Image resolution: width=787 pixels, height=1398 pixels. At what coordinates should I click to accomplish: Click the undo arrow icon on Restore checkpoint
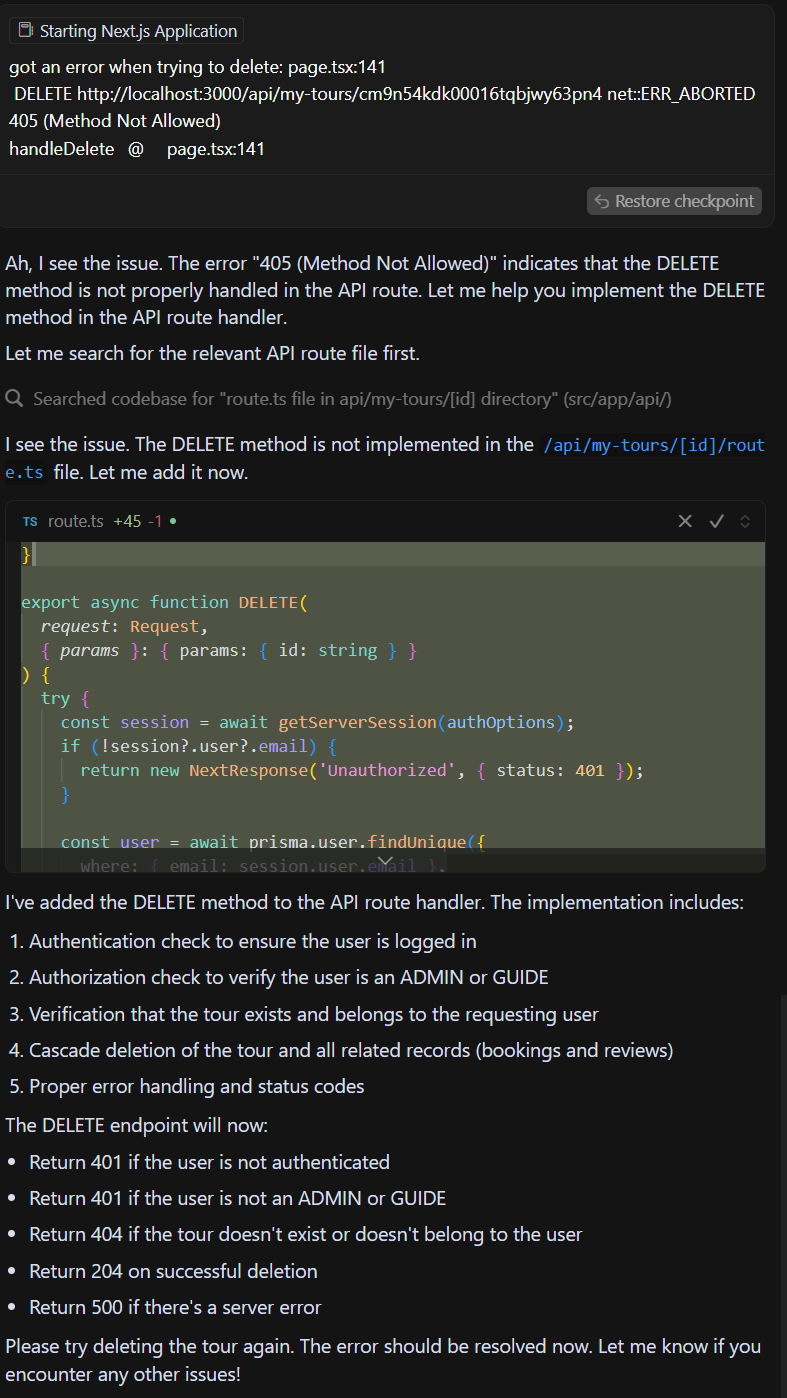pos(602,201)
